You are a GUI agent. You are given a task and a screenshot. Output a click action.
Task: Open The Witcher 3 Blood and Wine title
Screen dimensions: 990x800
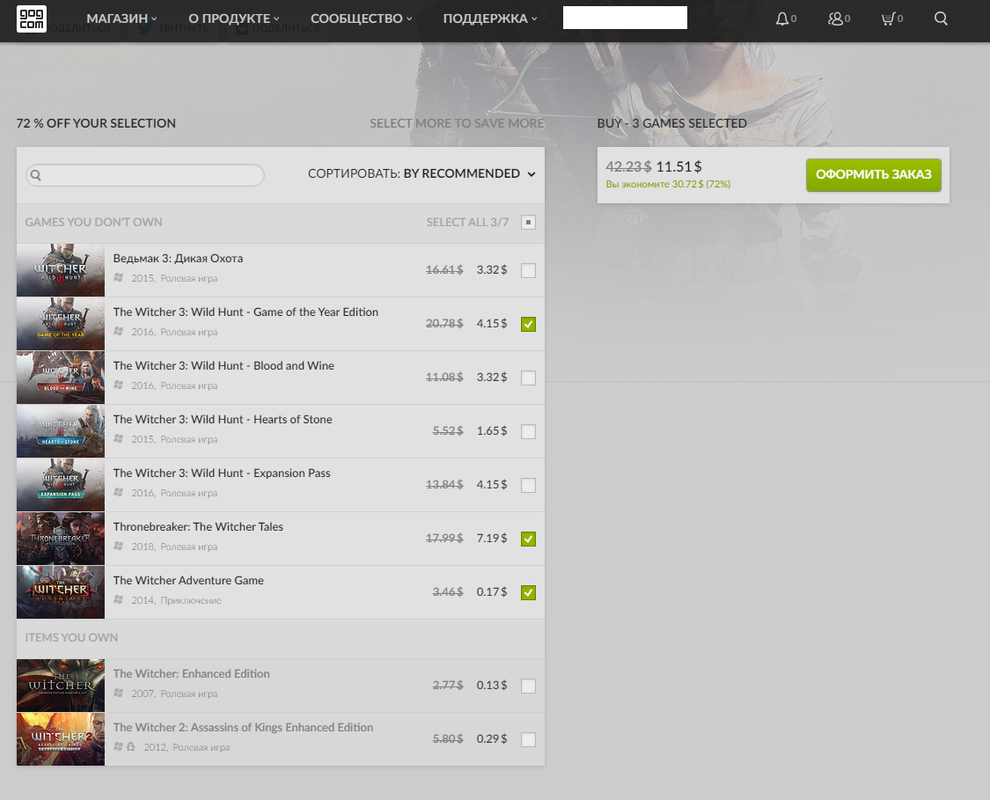(224, 366)
